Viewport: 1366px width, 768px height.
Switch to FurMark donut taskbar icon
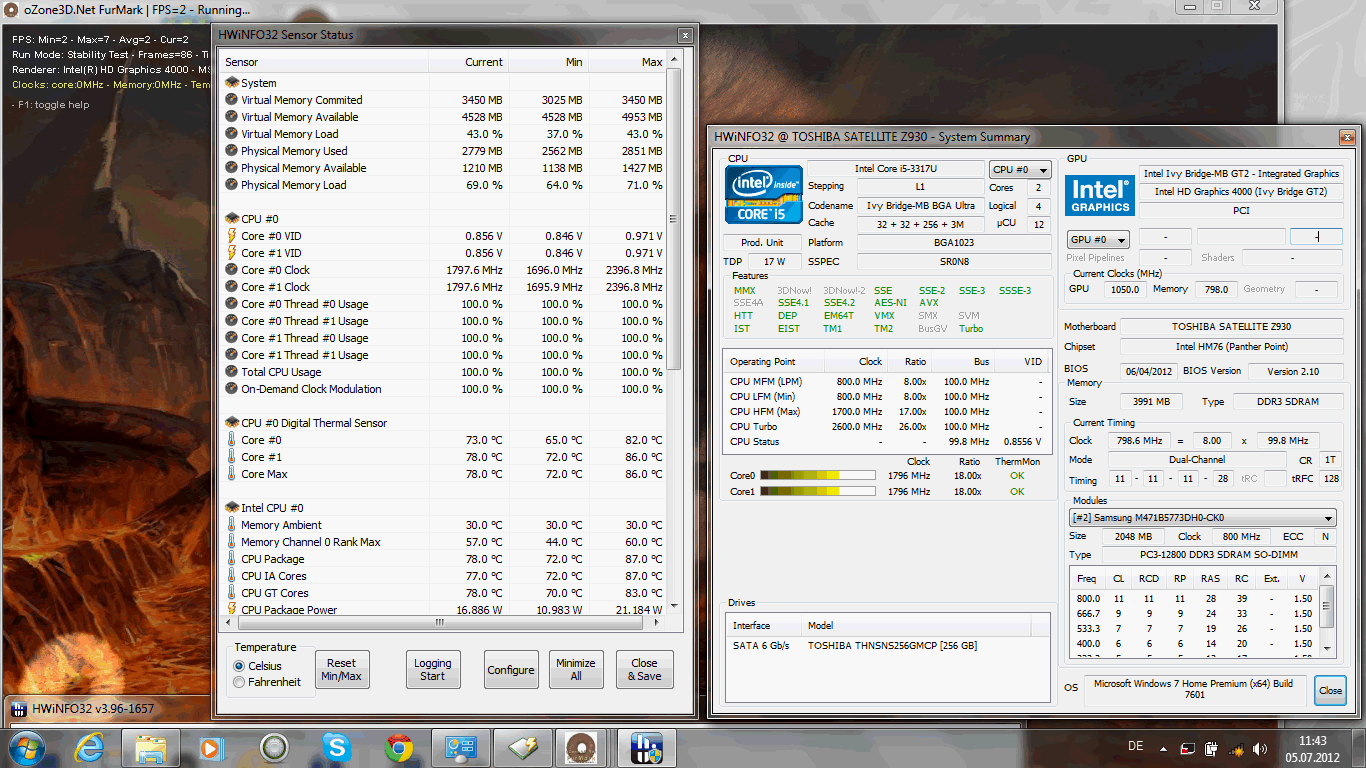click(579, 747)
